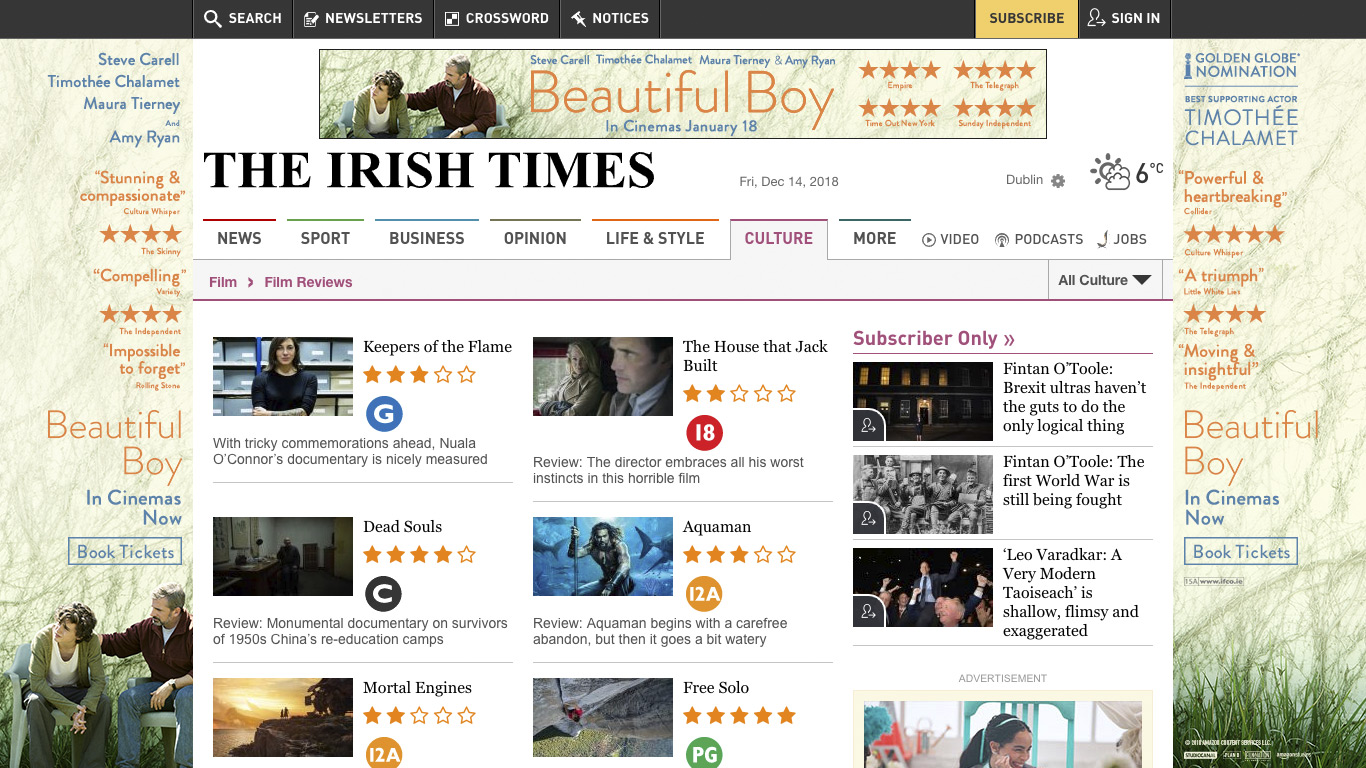Open the Leo Varadkar book review article
The height and width of the screenshot is (768, 1366).
pos(1071,593)
